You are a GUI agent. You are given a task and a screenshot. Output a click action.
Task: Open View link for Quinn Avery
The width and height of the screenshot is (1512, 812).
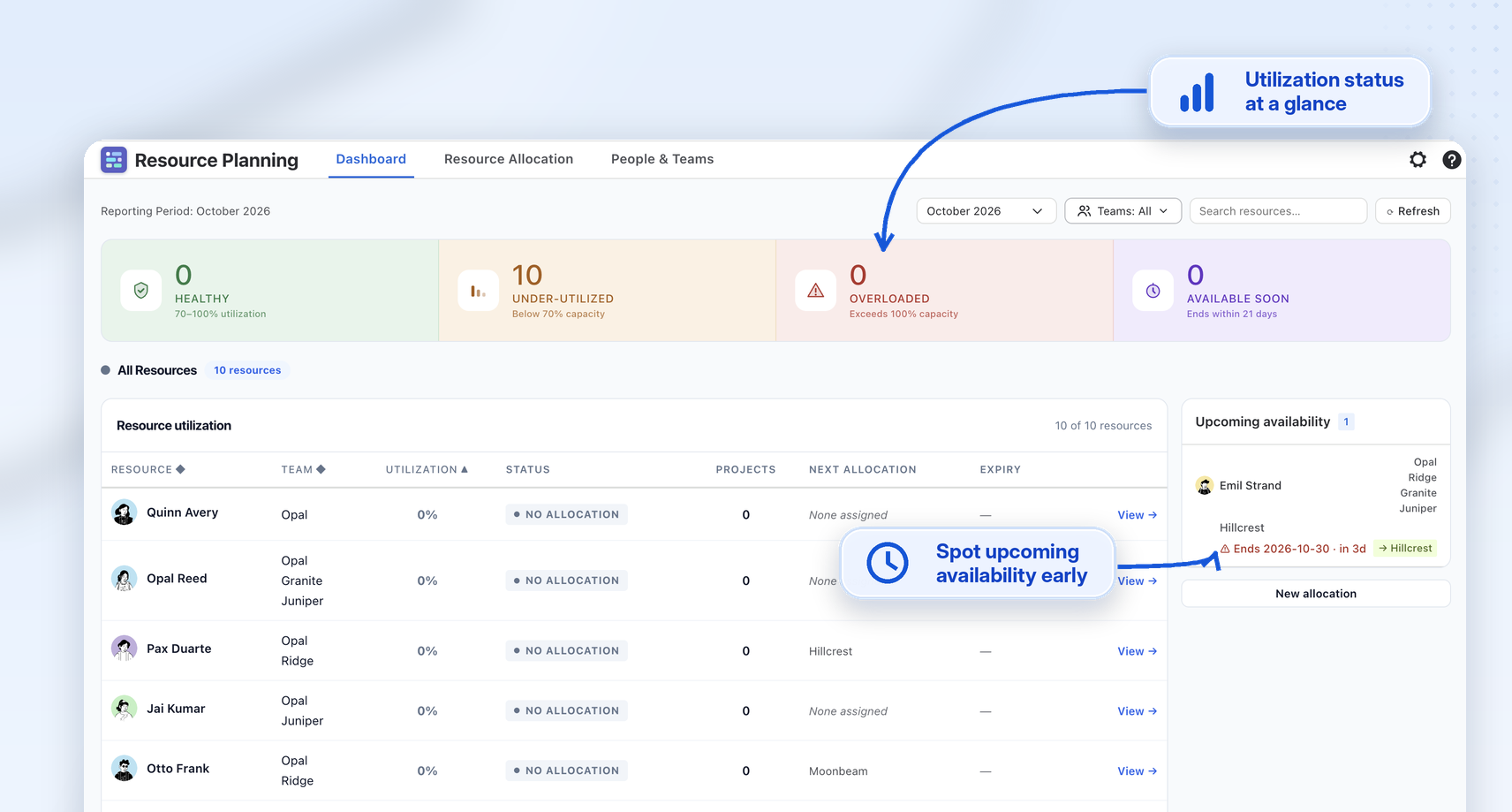click(1137, 515)
